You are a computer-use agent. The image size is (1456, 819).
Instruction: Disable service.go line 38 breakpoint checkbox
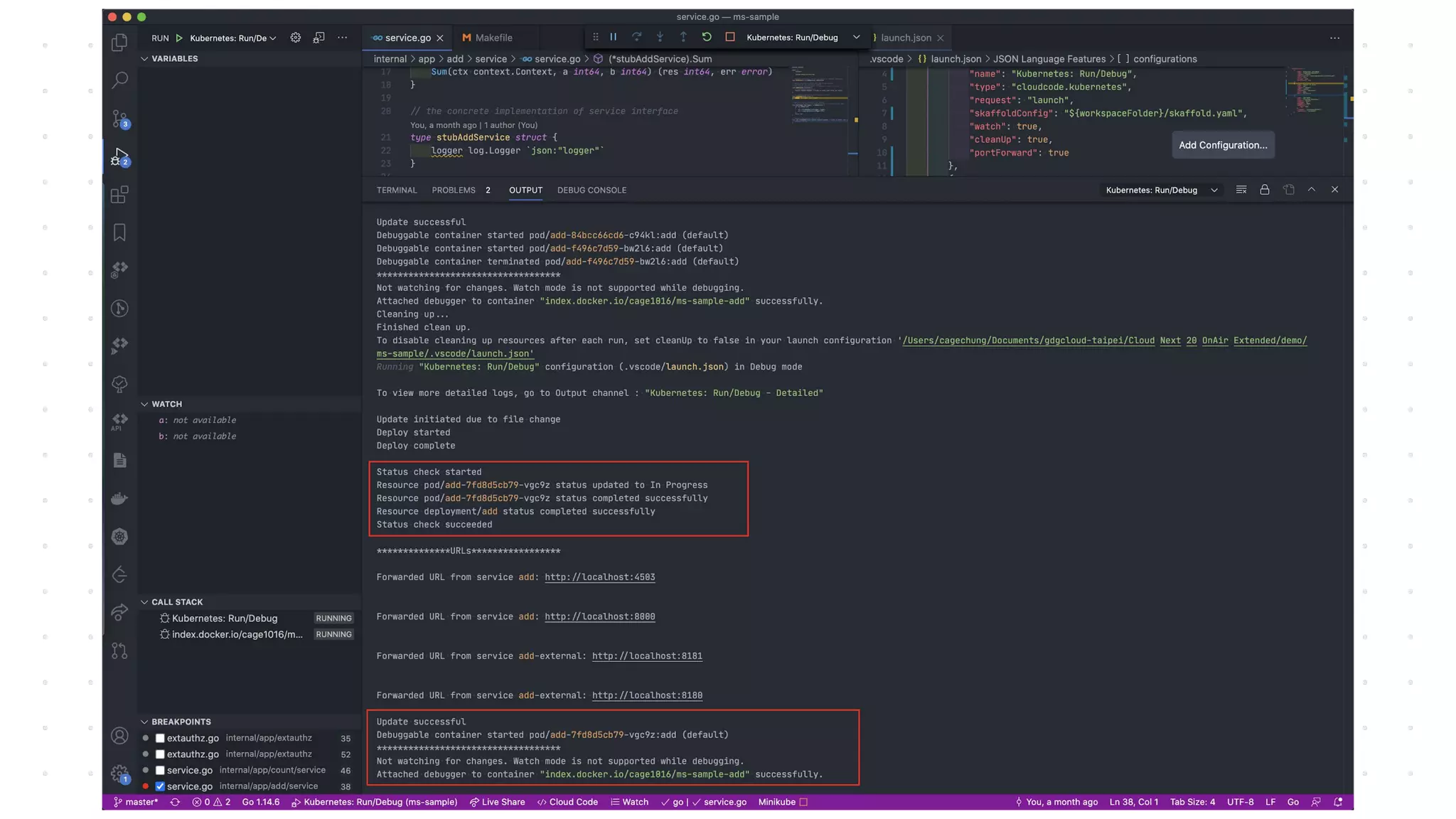(x=160, y=786)
